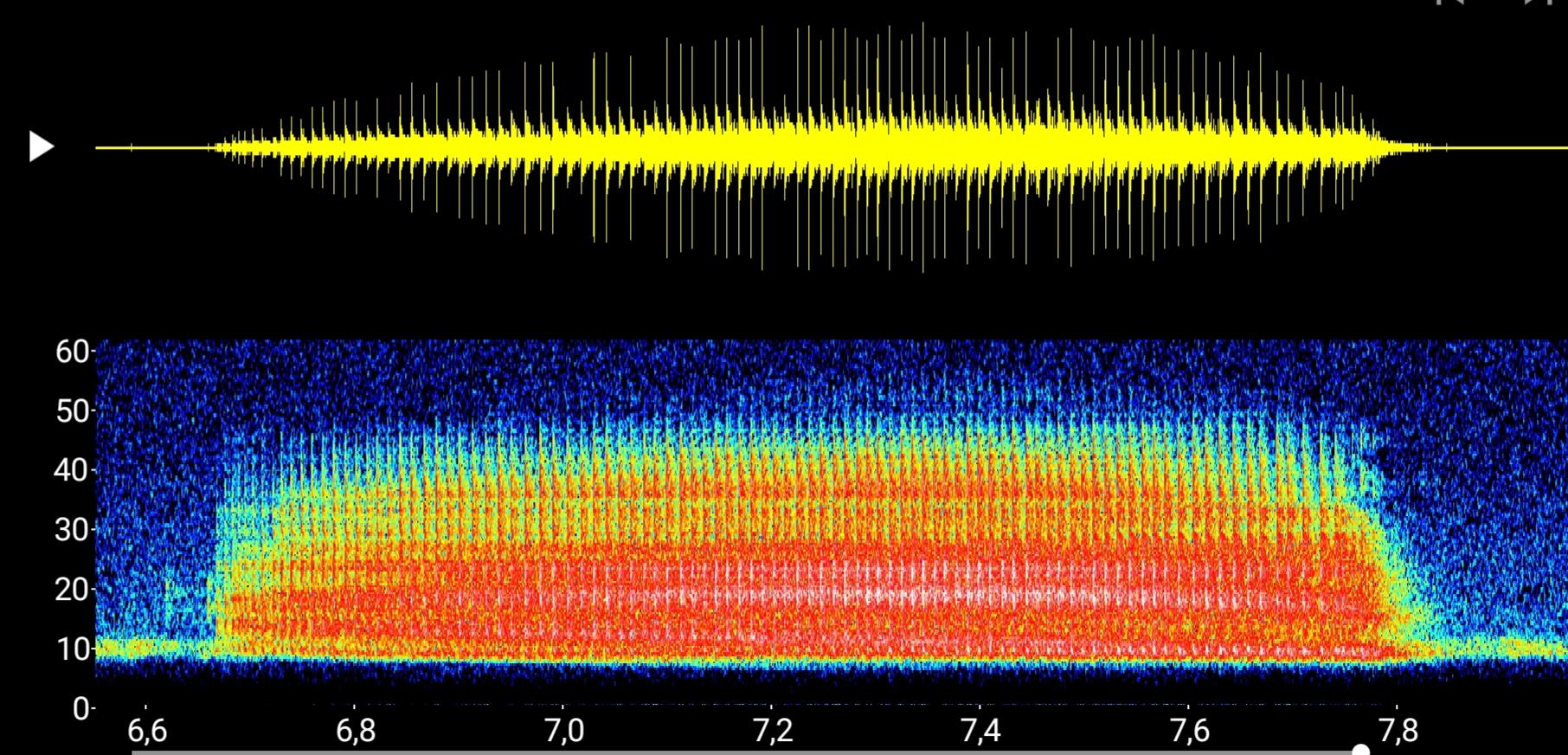Select the 6,8 time axis label
Viewport: 1568px width, 755px height.
coord(356,731)
